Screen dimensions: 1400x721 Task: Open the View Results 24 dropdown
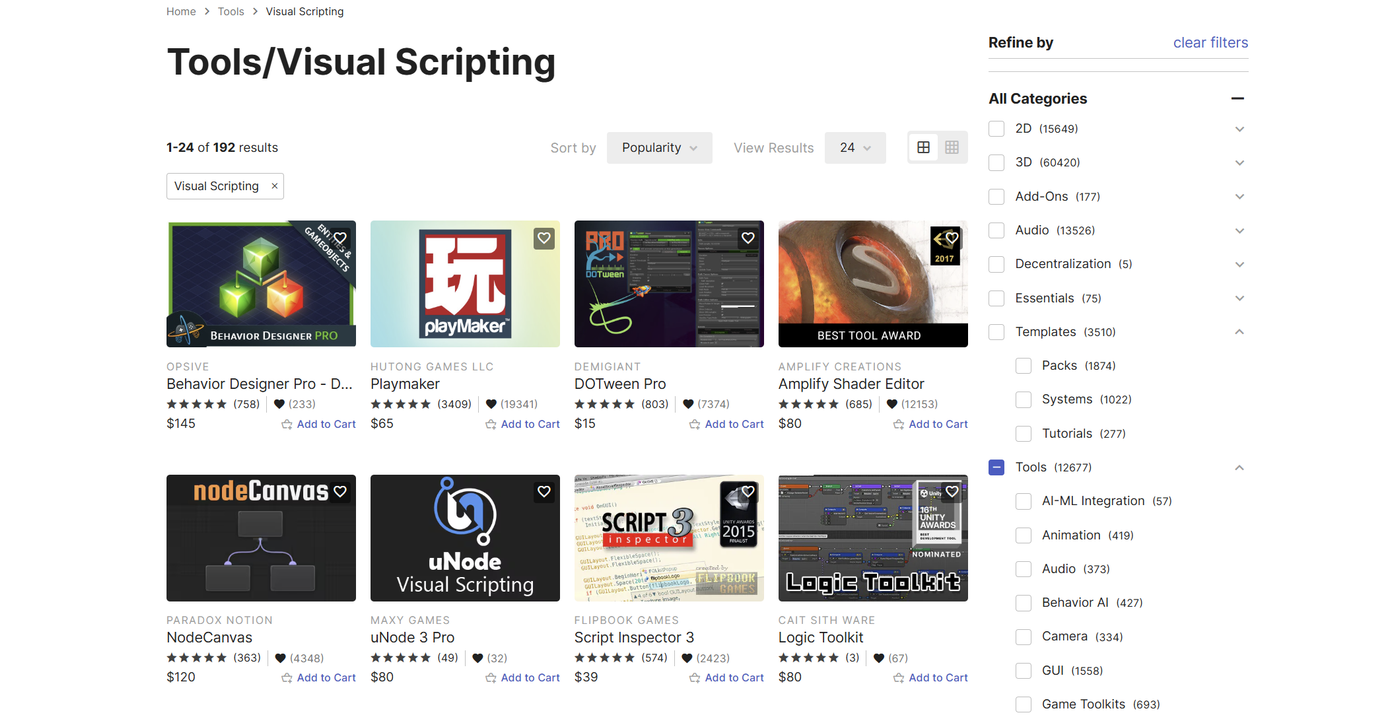(855, 147)
